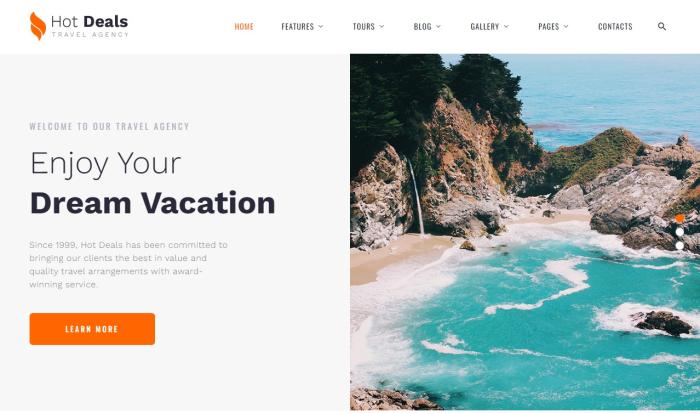Image resolution: width=700 pixels, height=414 pixels.
Task: Click the Hot Deals Travel Agency title
Action: [x=90, y=26]
